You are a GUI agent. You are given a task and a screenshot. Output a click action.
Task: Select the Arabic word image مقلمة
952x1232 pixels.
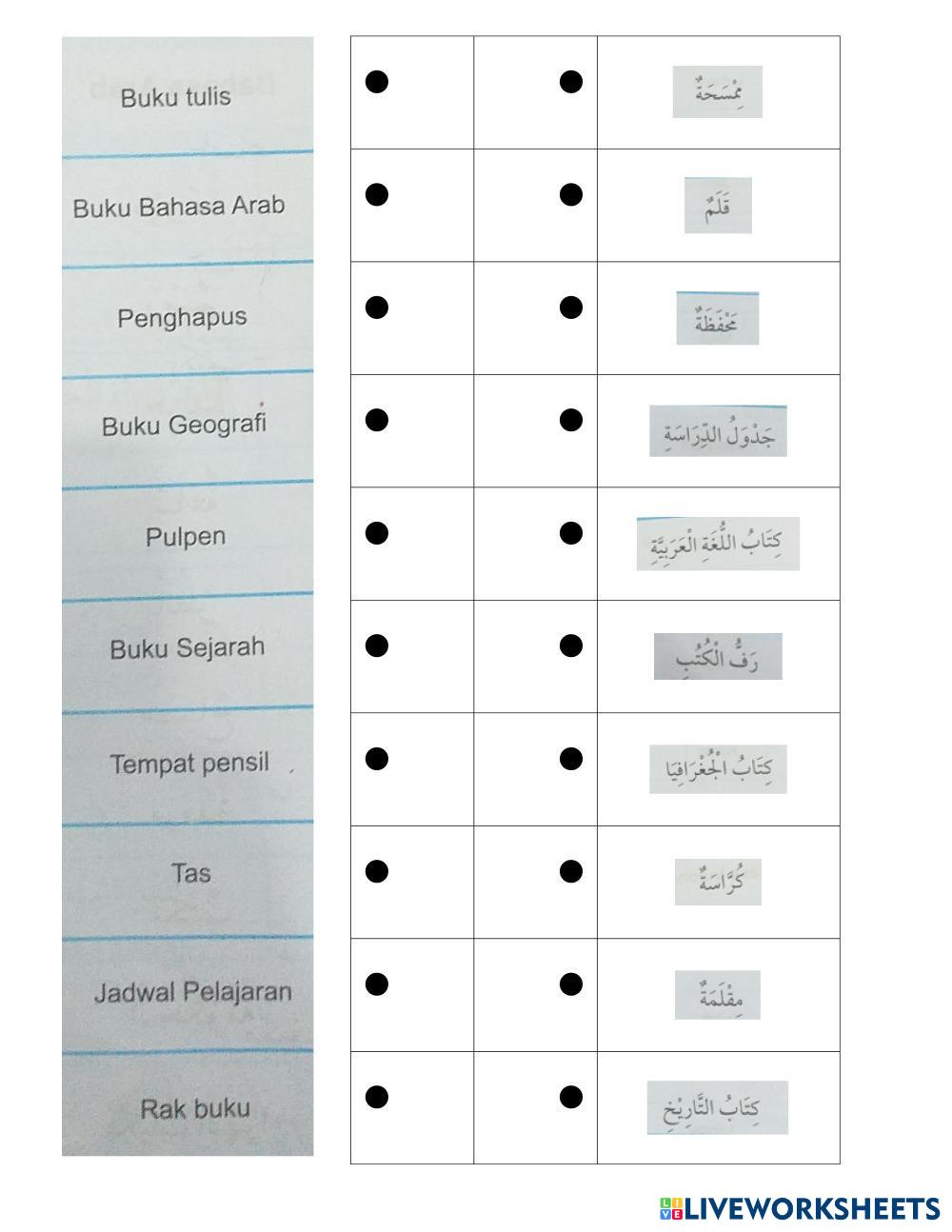click(x=718, y=995)
